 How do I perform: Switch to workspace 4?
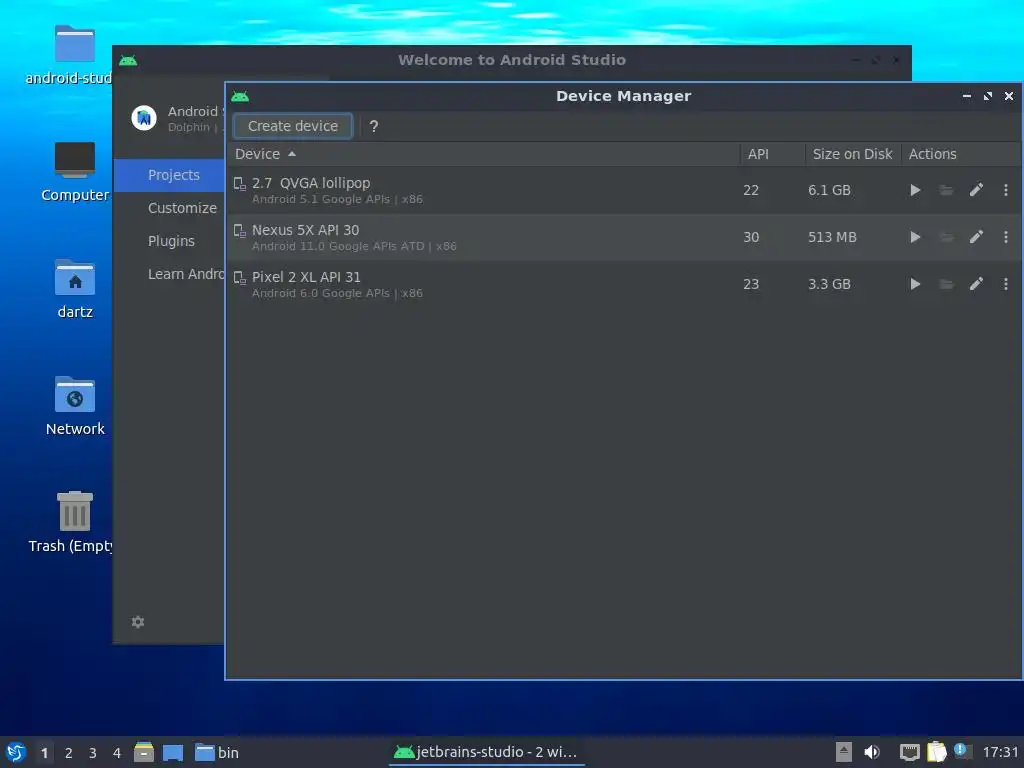(117, 753)
